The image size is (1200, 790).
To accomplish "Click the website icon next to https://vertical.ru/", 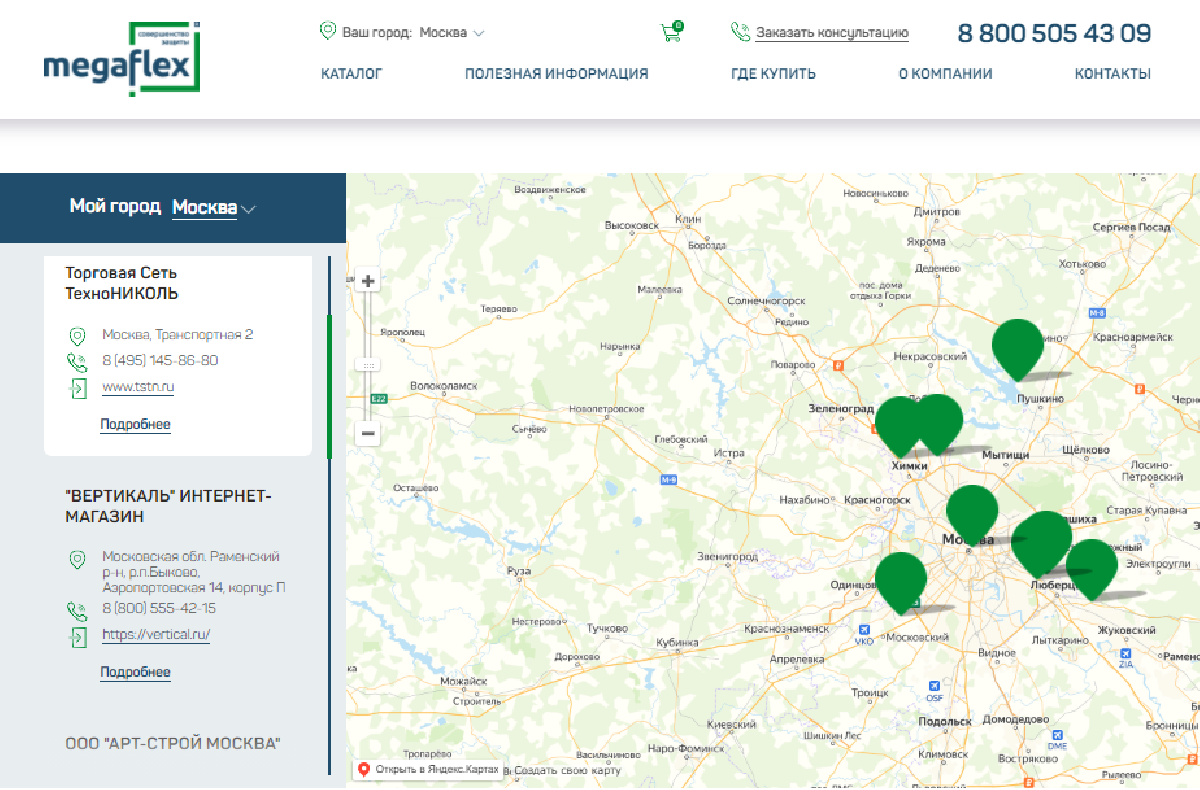I will (77, 636).
